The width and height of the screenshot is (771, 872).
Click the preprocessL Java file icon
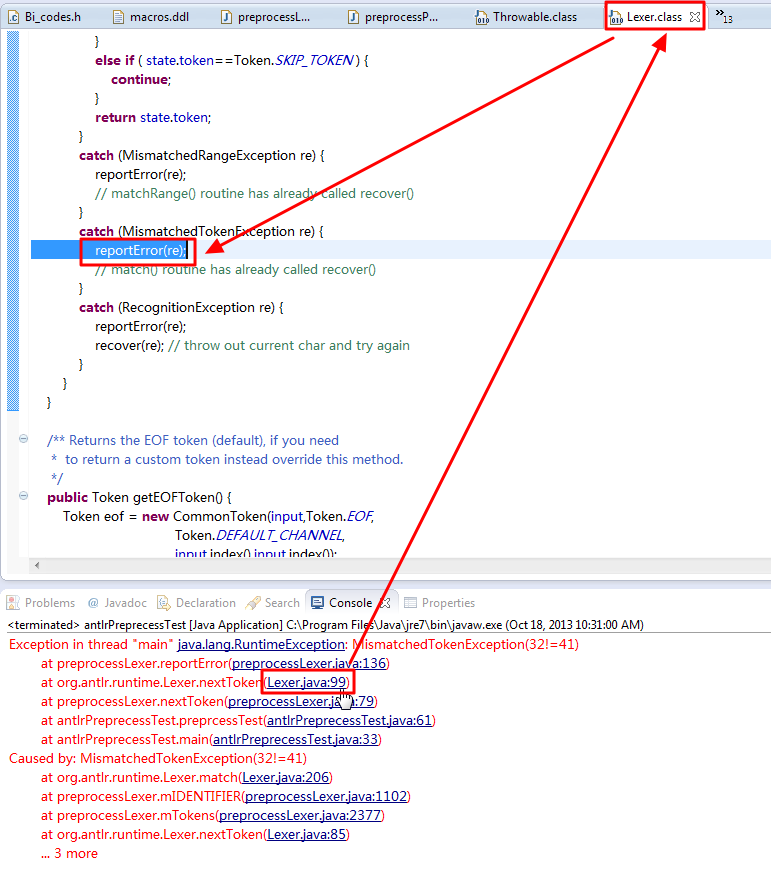point(226,18)
